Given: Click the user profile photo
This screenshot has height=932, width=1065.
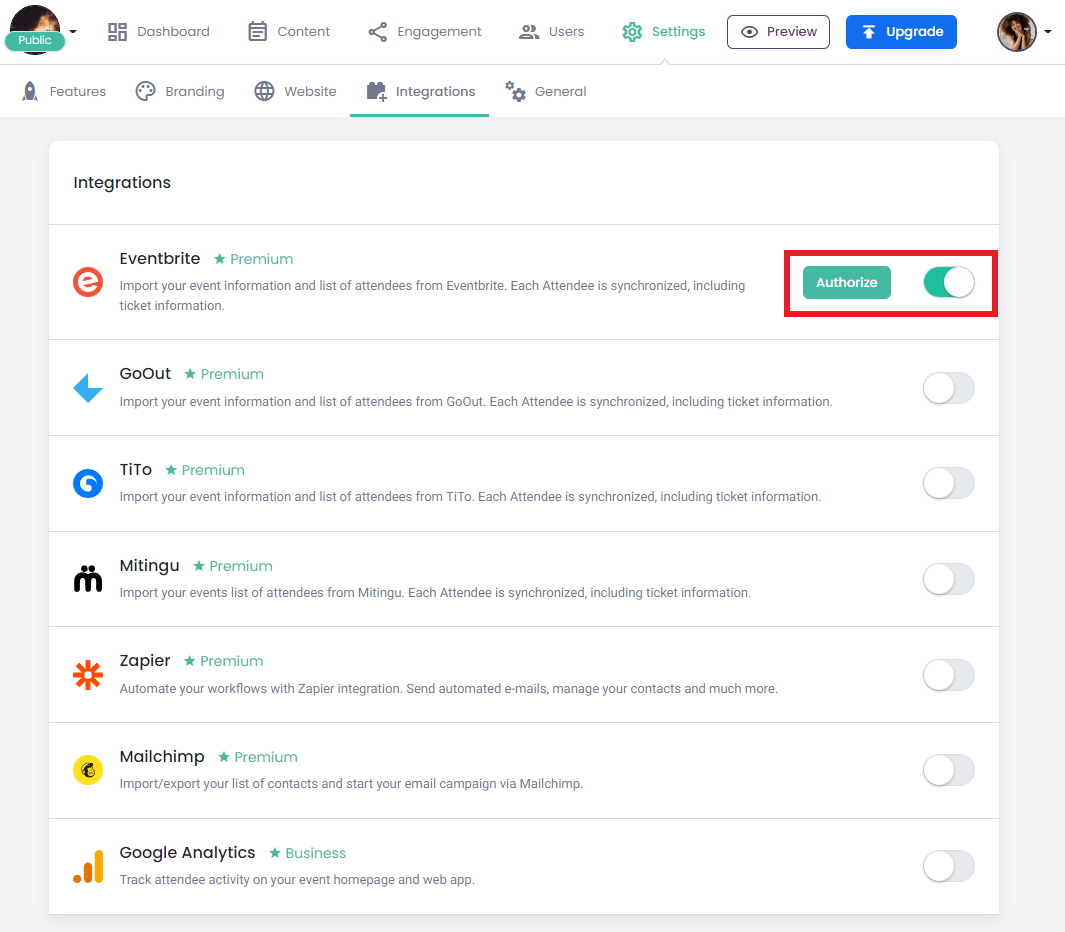Looking at the screenshot, I should point(1017,32).
